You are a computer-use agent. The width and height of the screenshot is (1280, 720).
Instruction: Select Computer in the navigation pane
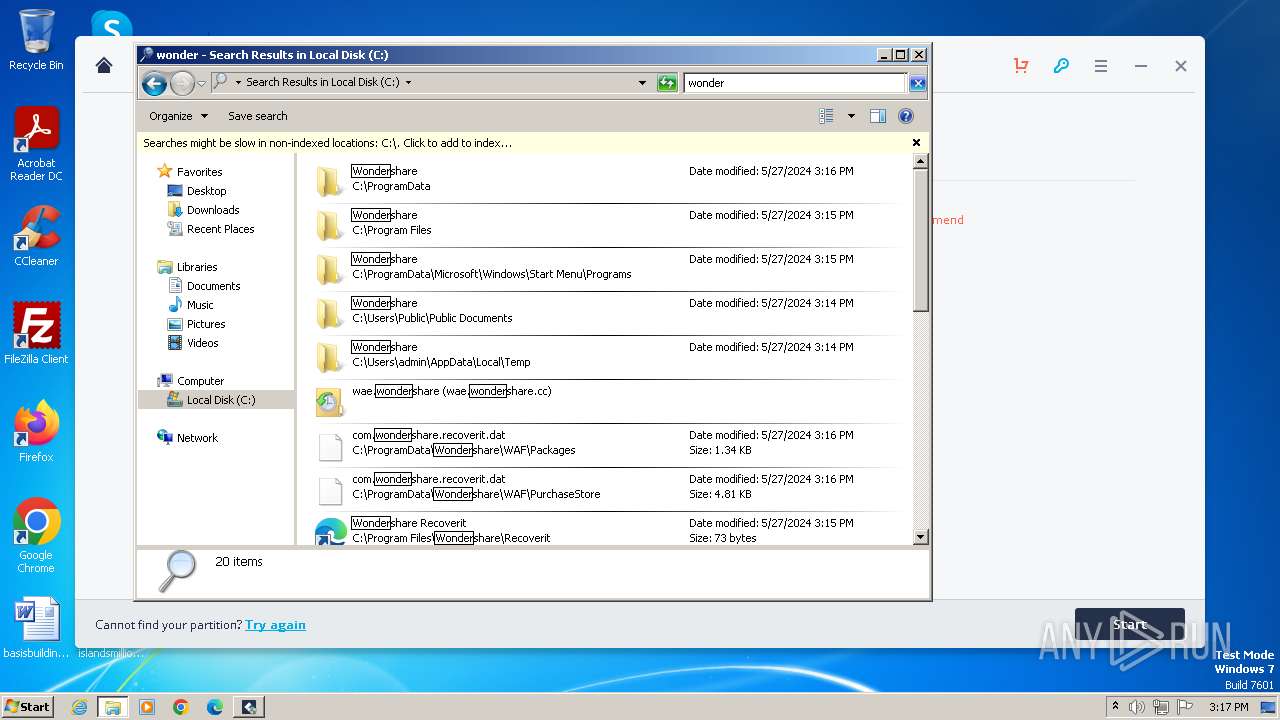tap(200, 381)
